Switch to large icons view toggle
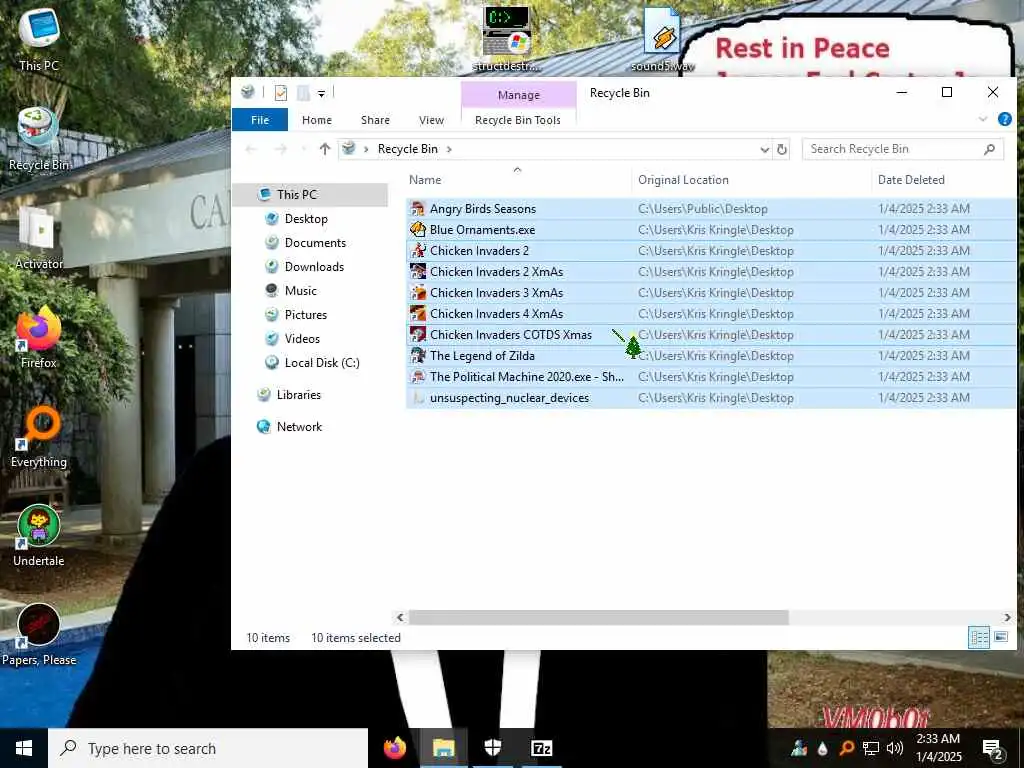This screenshot has height=768, width=1024. [x=1000, y=637]
